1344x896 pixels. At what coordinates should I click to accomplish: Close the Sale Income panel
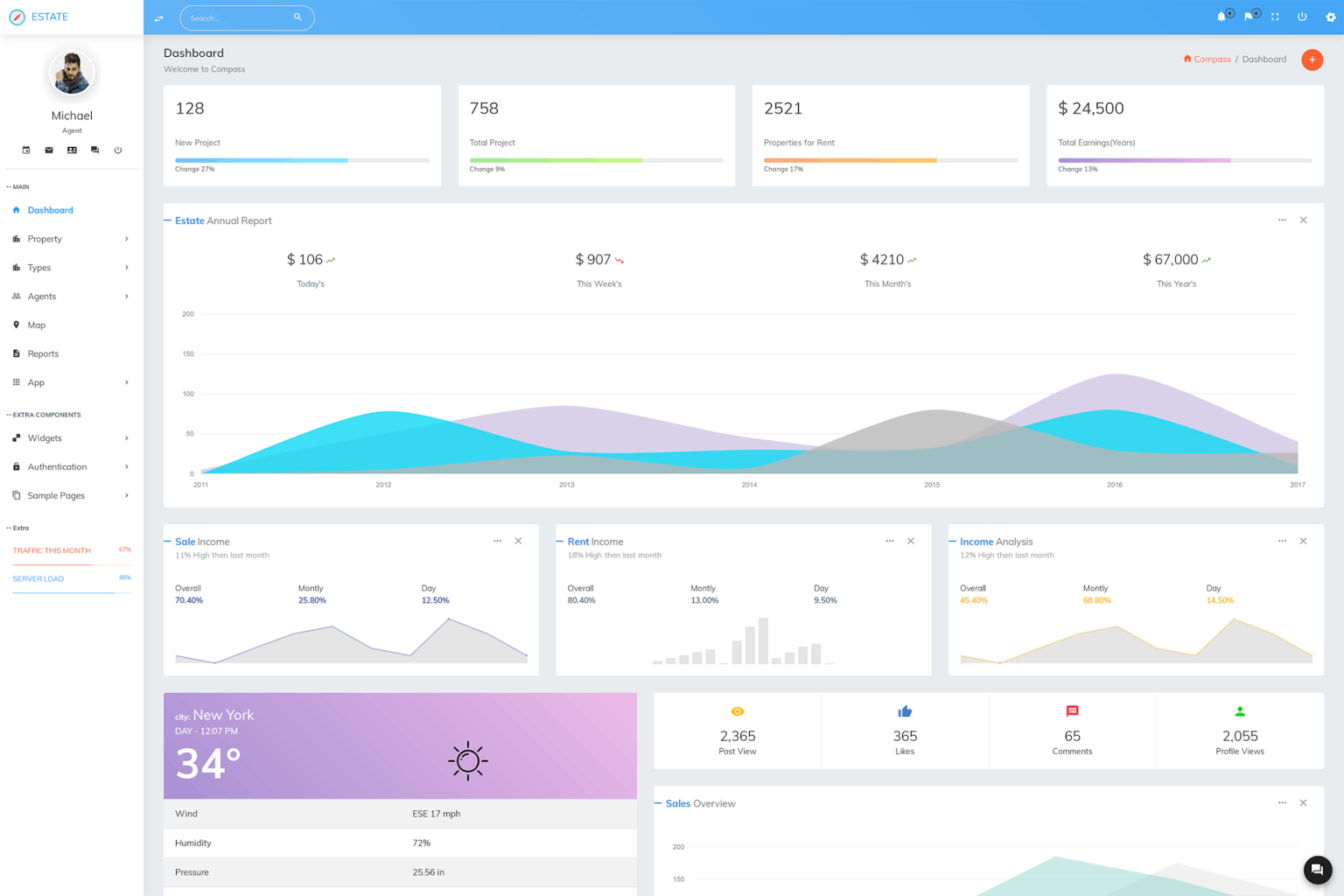(518, 541)
